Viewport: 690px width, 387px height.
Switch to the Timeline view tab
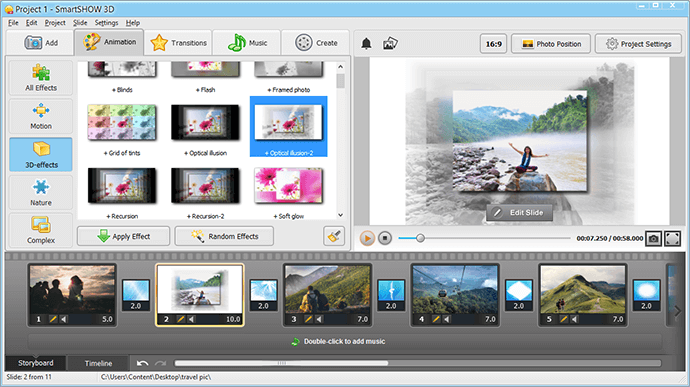(x=98, y=363)
